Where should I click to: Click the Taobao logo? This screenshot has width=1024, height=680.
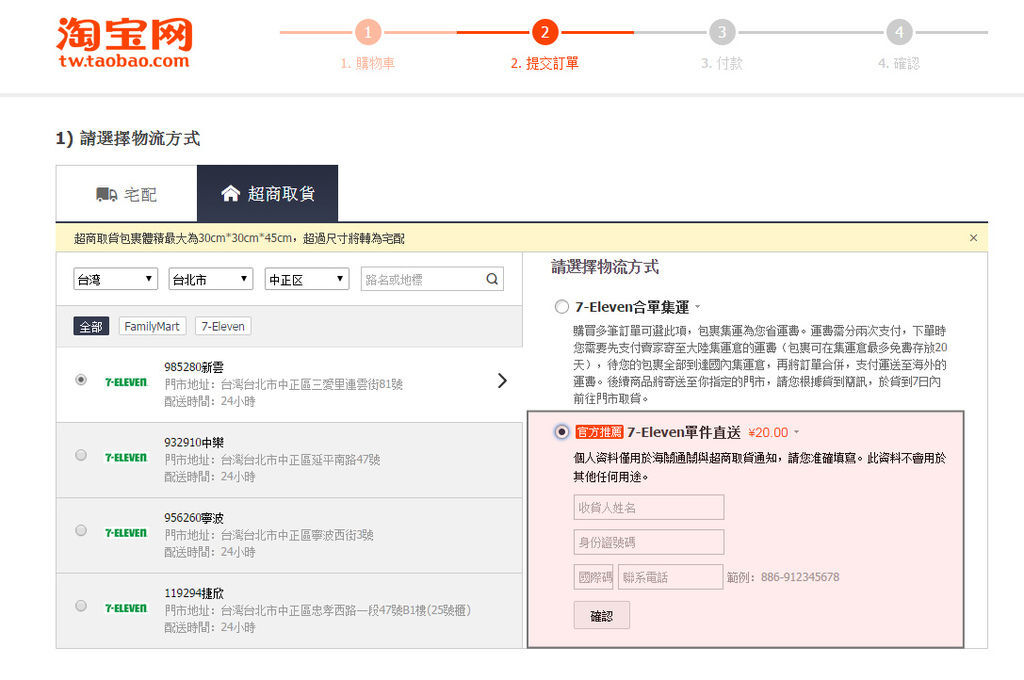[x=125, y=42]
